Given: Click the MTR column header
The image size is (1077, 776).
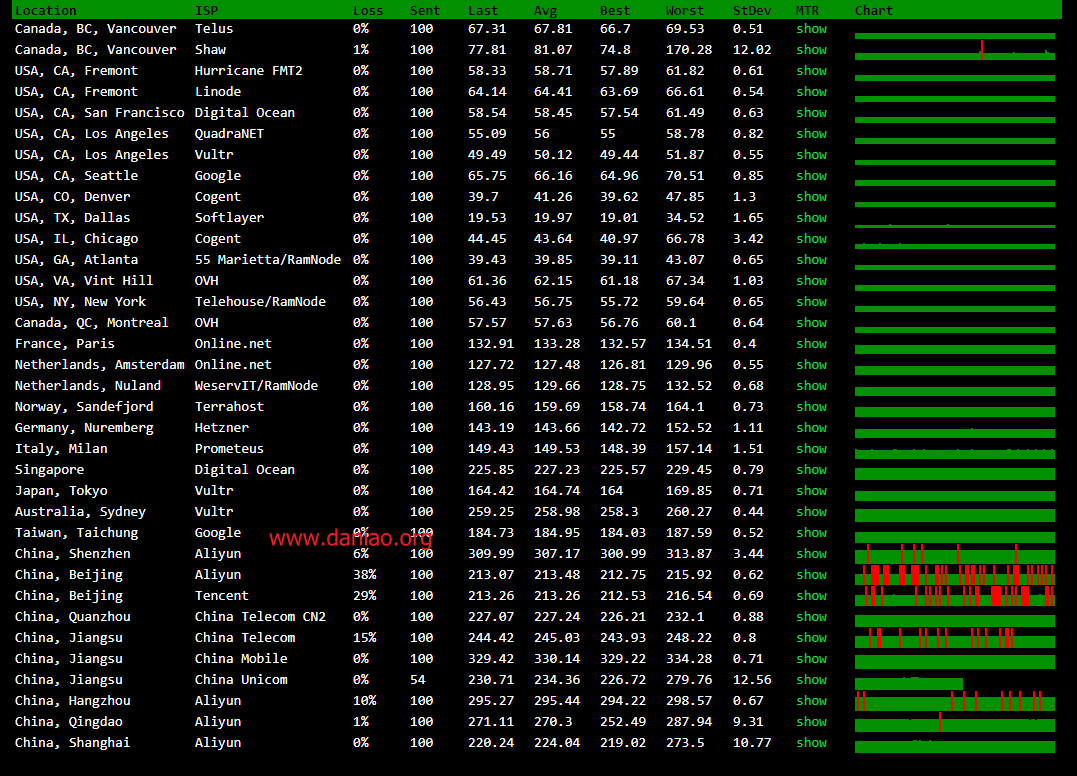Looking at the screenshot, I should tap(807, 11).
